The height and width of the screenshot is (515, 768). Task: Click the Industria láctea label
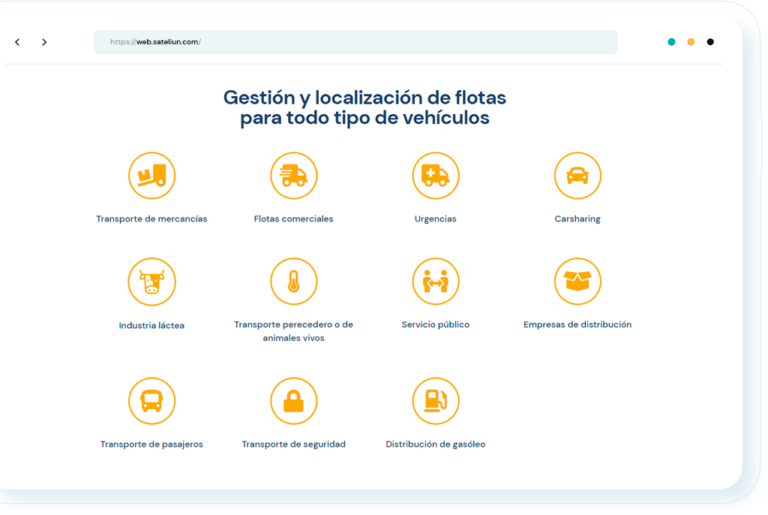click(152, 325)
